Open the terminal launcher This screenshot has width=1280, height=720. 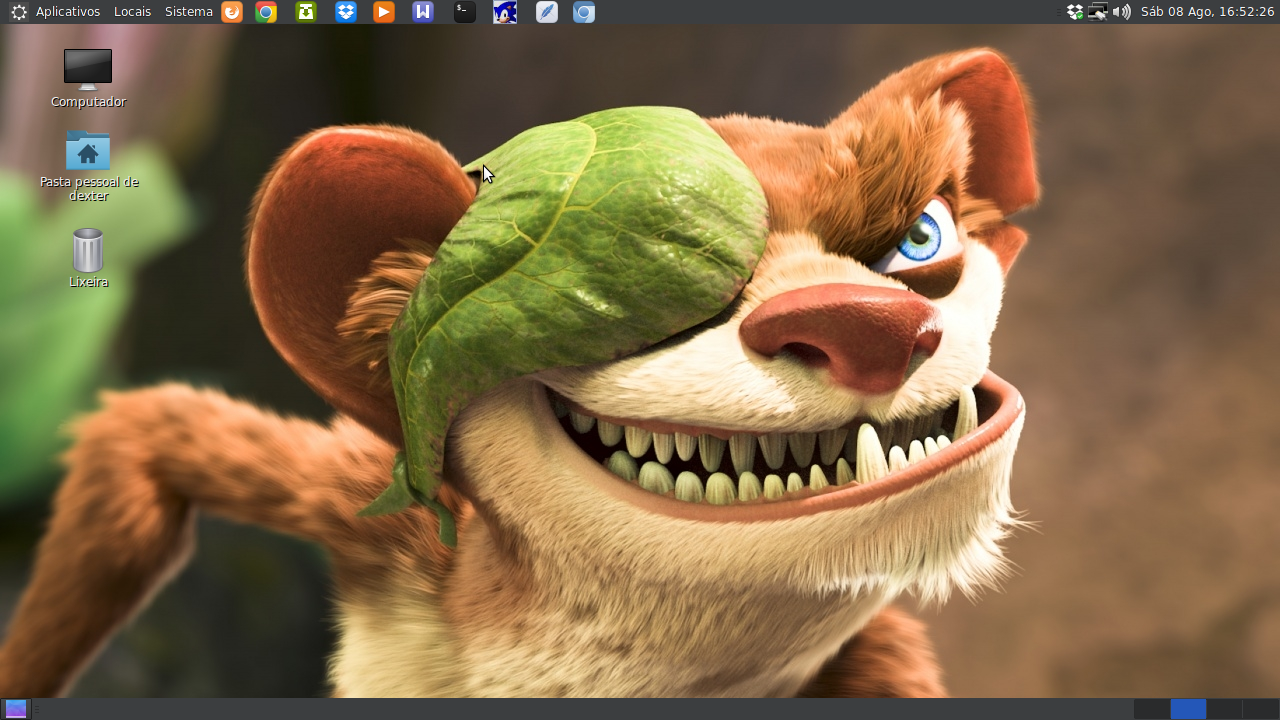pos(464,12)
